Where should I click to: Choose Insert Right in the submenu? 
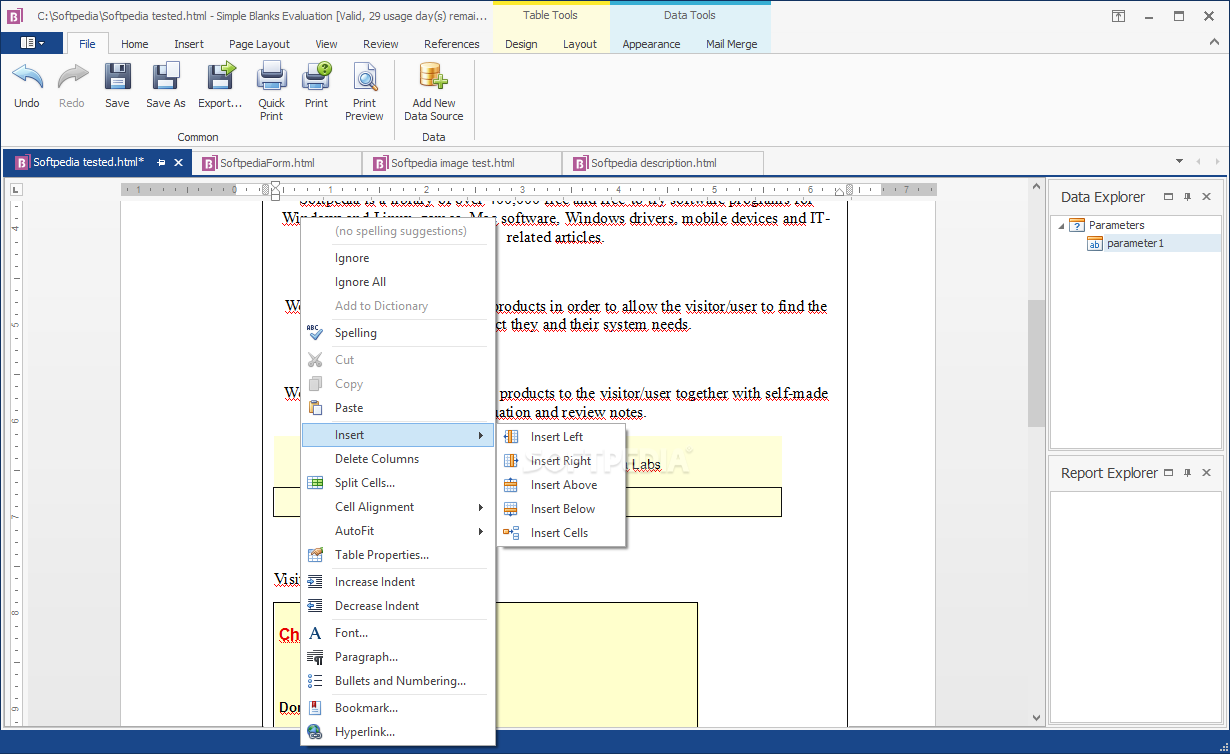click(x=562, y=461)
